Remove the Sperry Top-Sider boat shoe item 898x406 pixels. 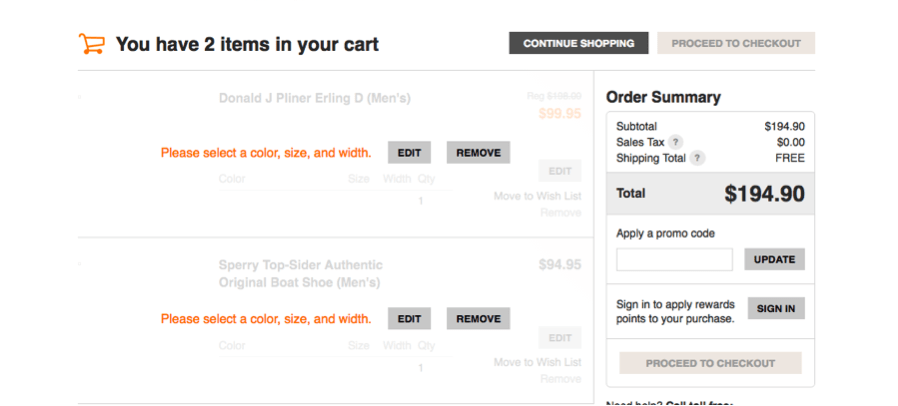(x=478, y=319)
